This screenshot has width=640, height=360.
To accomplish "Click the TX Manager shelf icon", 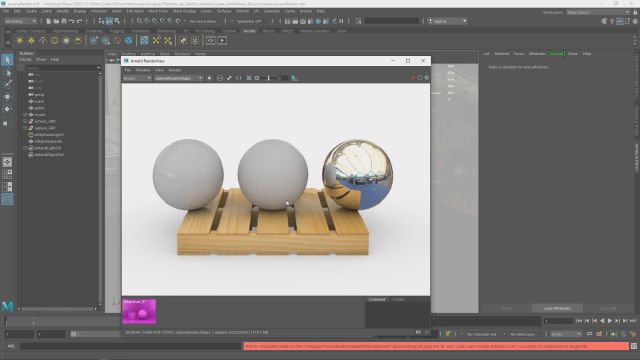I will (x=144, y=40).
